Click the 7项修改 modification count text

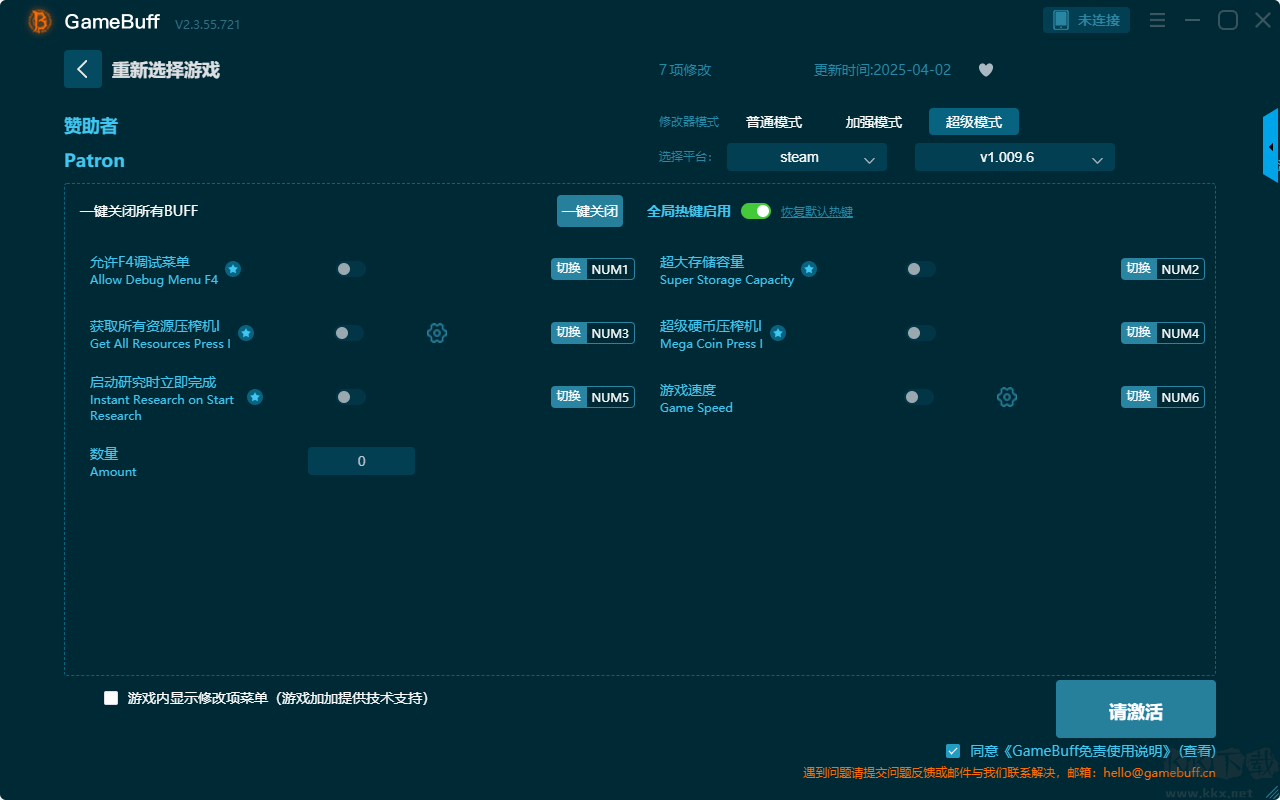[685, 70]
